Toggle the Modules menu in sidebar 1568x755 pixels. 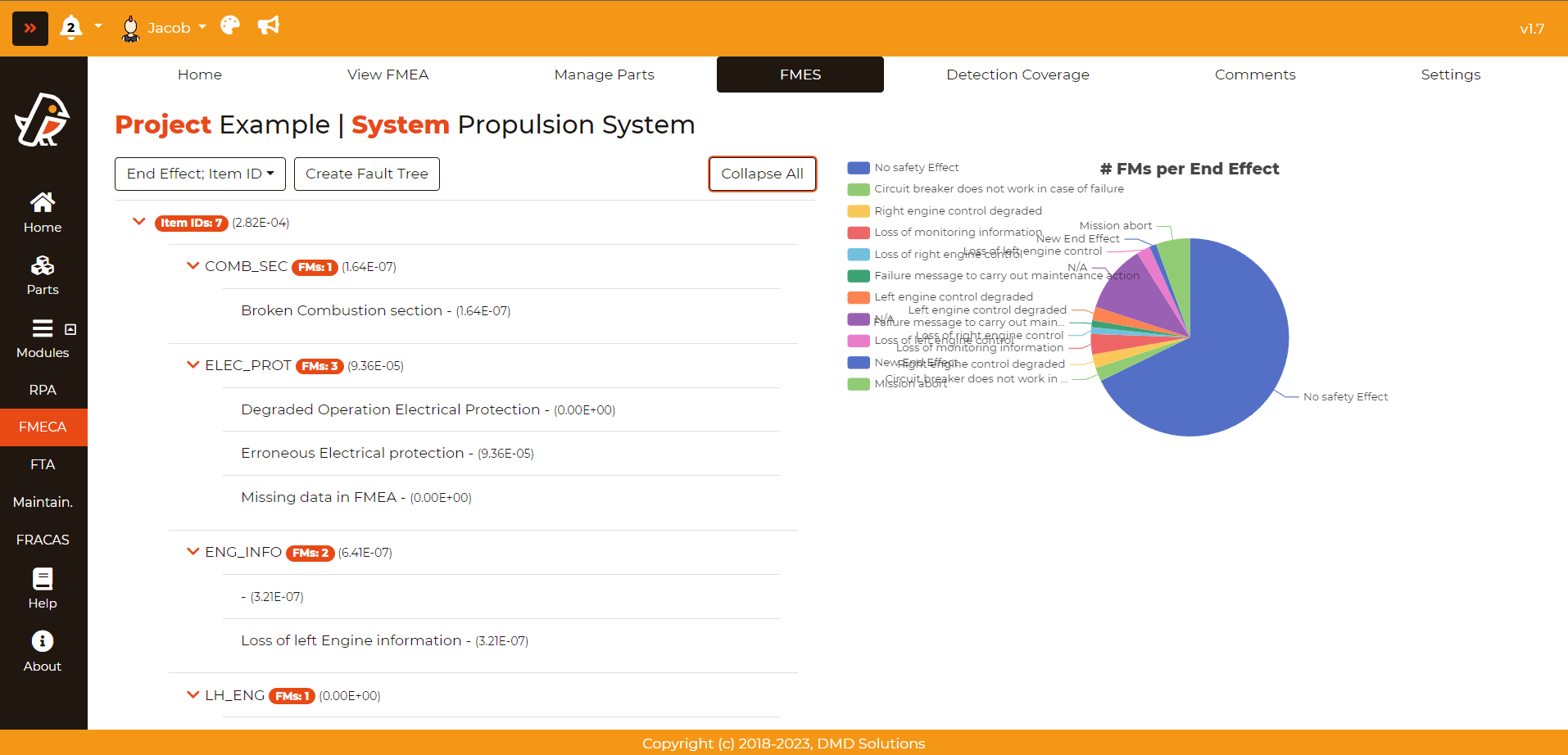coord(43,339)
